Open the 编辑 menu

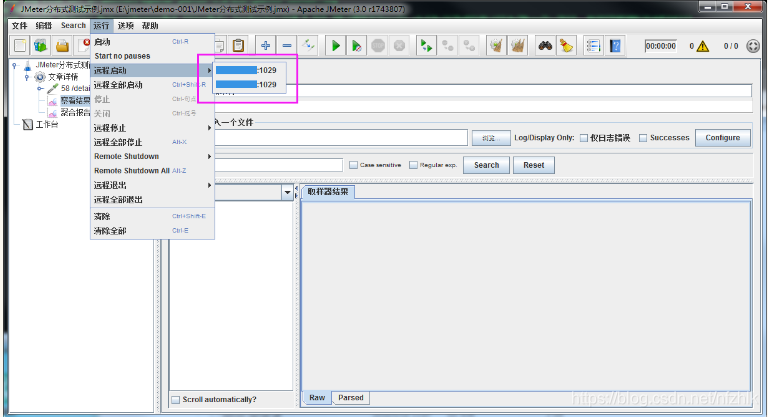click(44, 25)
